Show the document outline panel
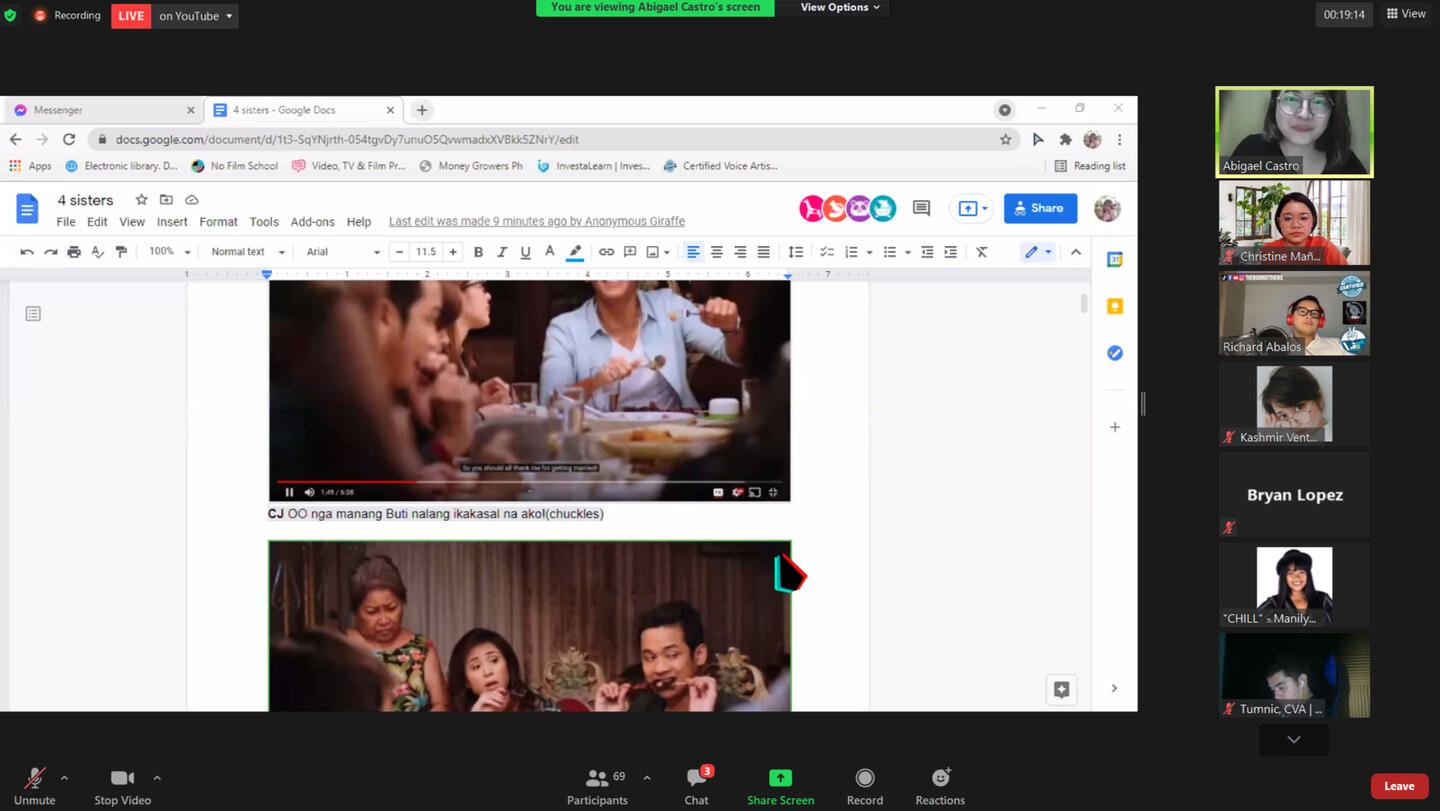Image resolution: width=1440 pixels, height=811 pixels. tap(33, 314)
